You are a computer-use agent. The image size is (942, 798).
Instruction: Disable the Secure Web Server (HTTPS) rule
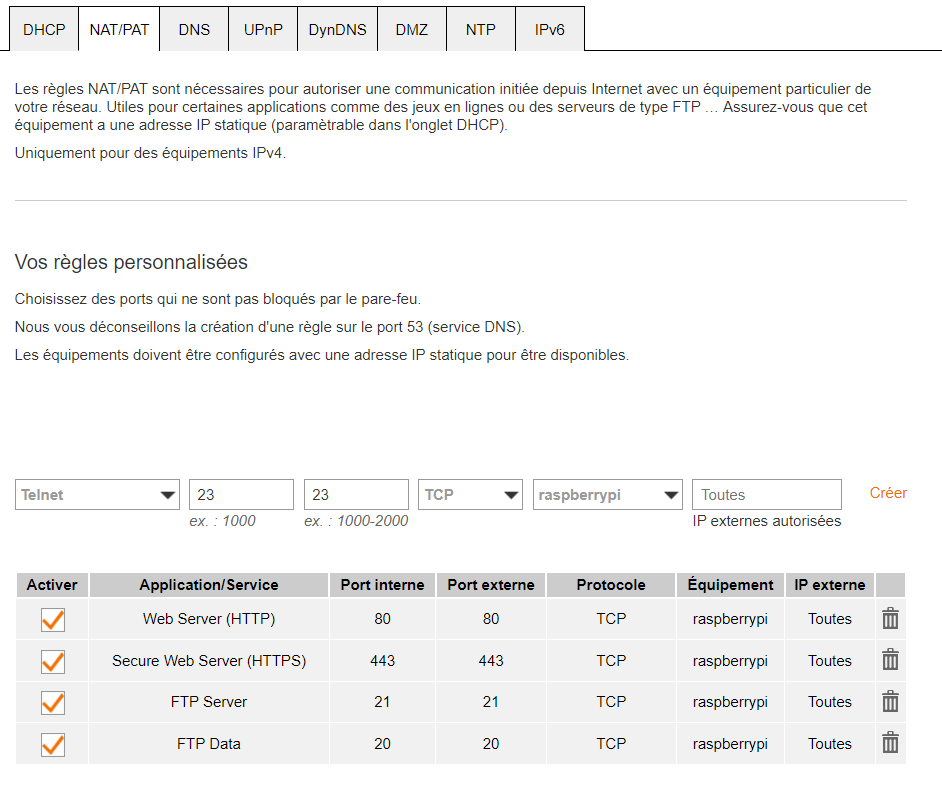click(53, 661)
